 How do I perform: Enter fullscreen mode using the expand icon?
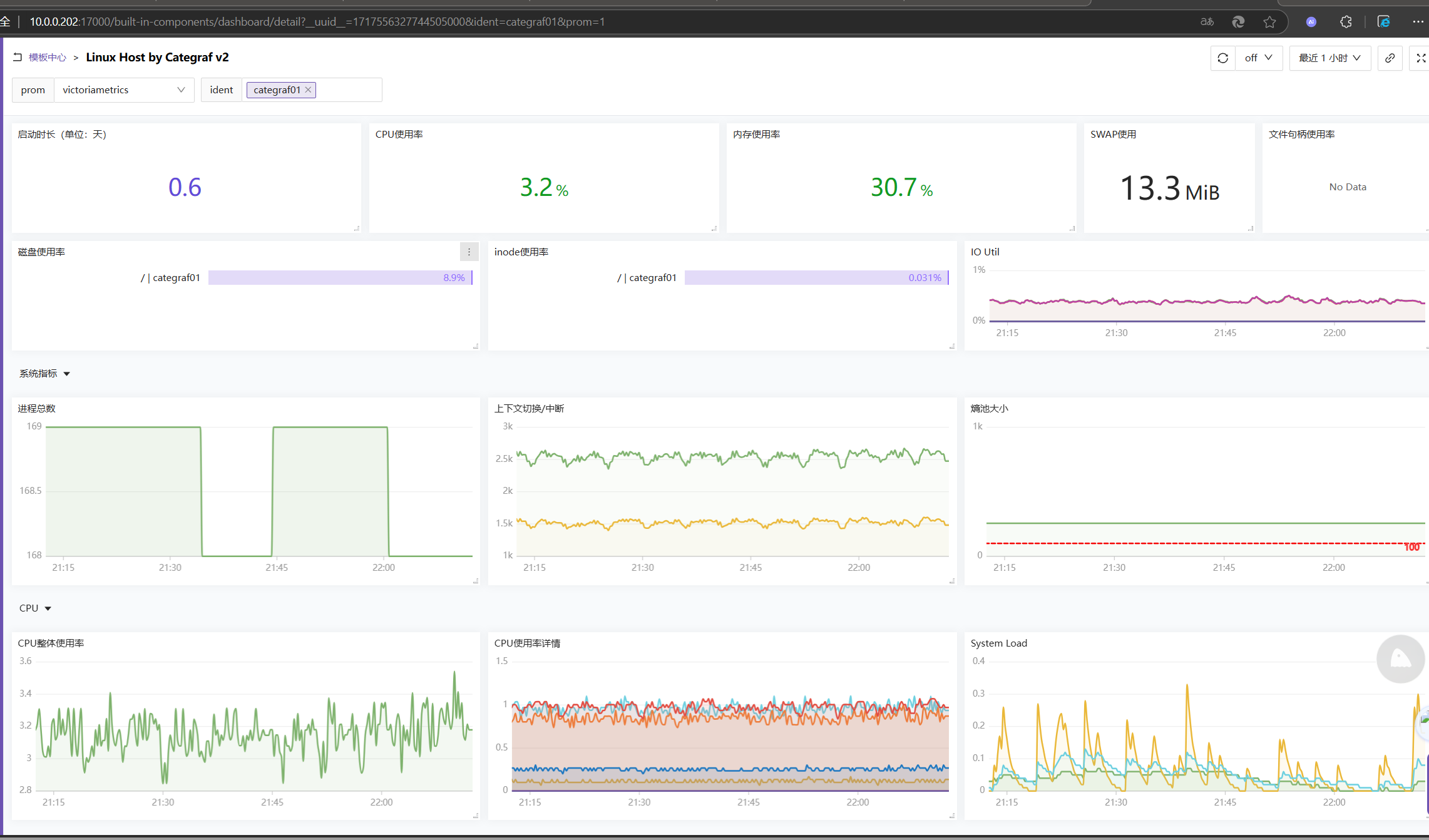[x=1420, y=58]
